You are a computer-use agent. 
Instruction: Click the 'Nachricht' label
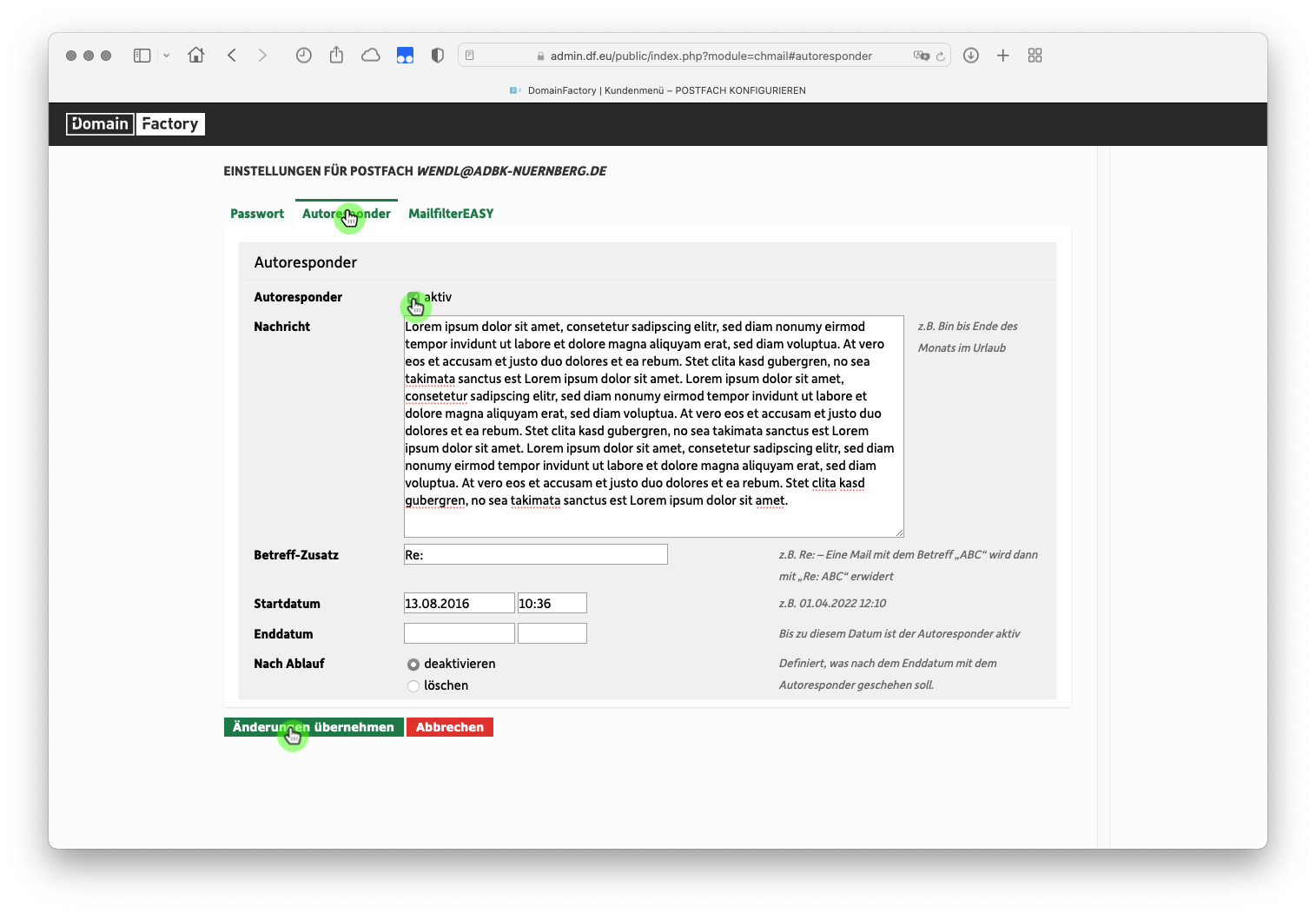click(281, 327)
